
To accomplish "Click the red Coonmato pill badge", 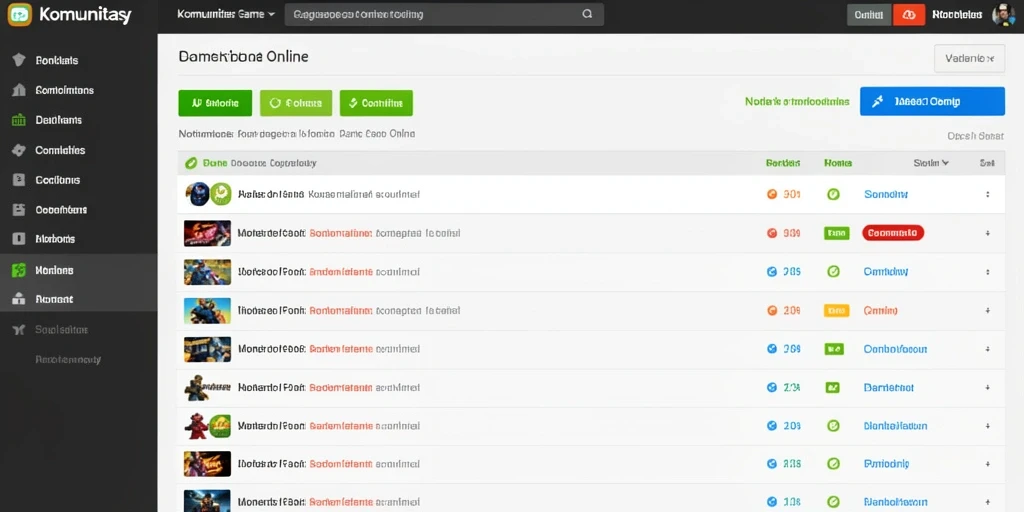I will 893,232.
